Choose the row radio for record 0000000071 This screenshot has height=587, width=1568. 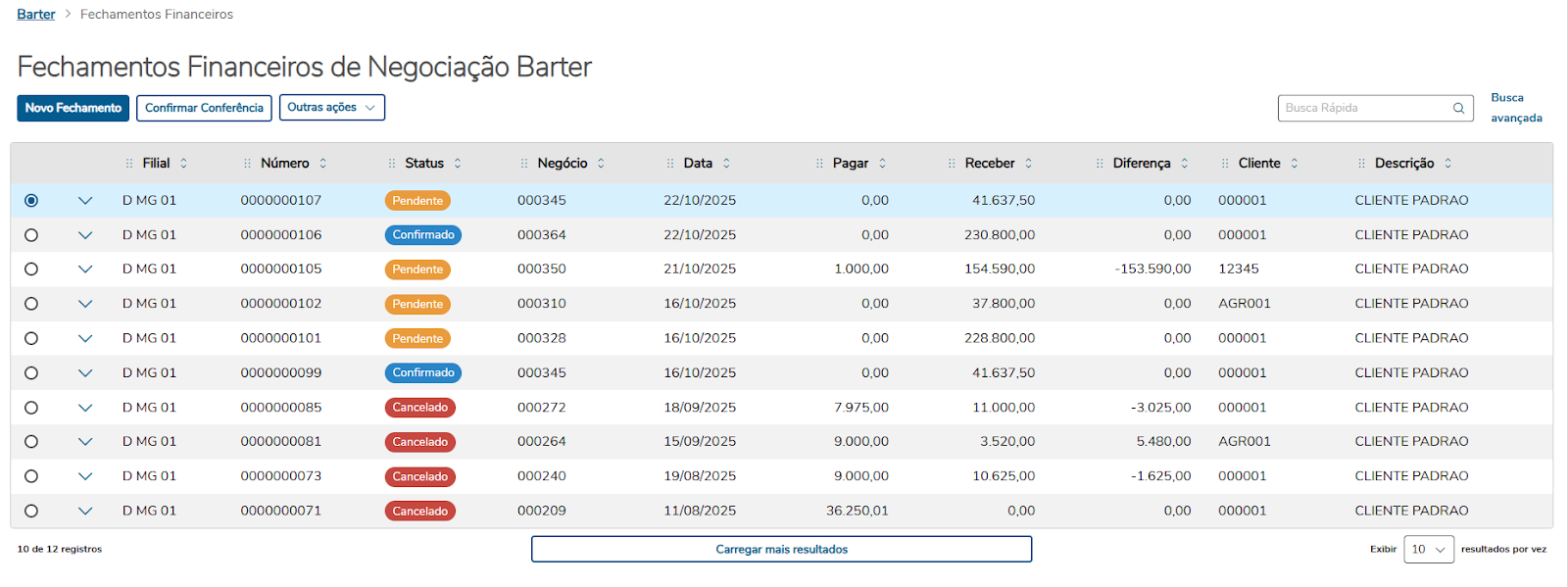pos(31,511)
